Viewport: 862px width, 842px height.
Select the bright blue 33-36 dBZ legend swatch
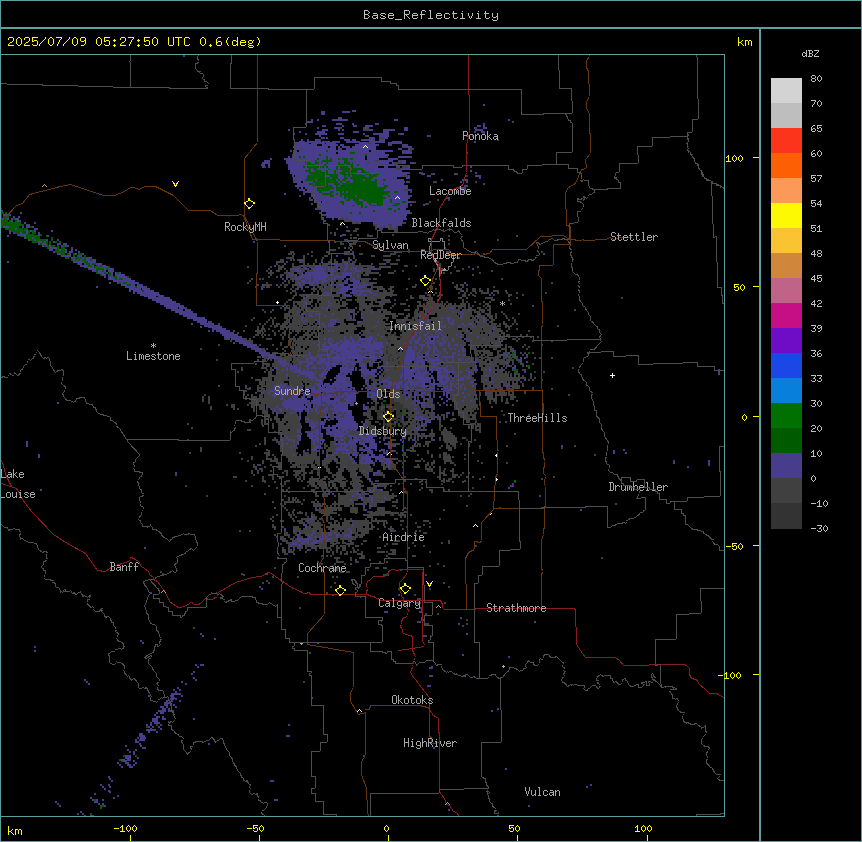point(786,365)
